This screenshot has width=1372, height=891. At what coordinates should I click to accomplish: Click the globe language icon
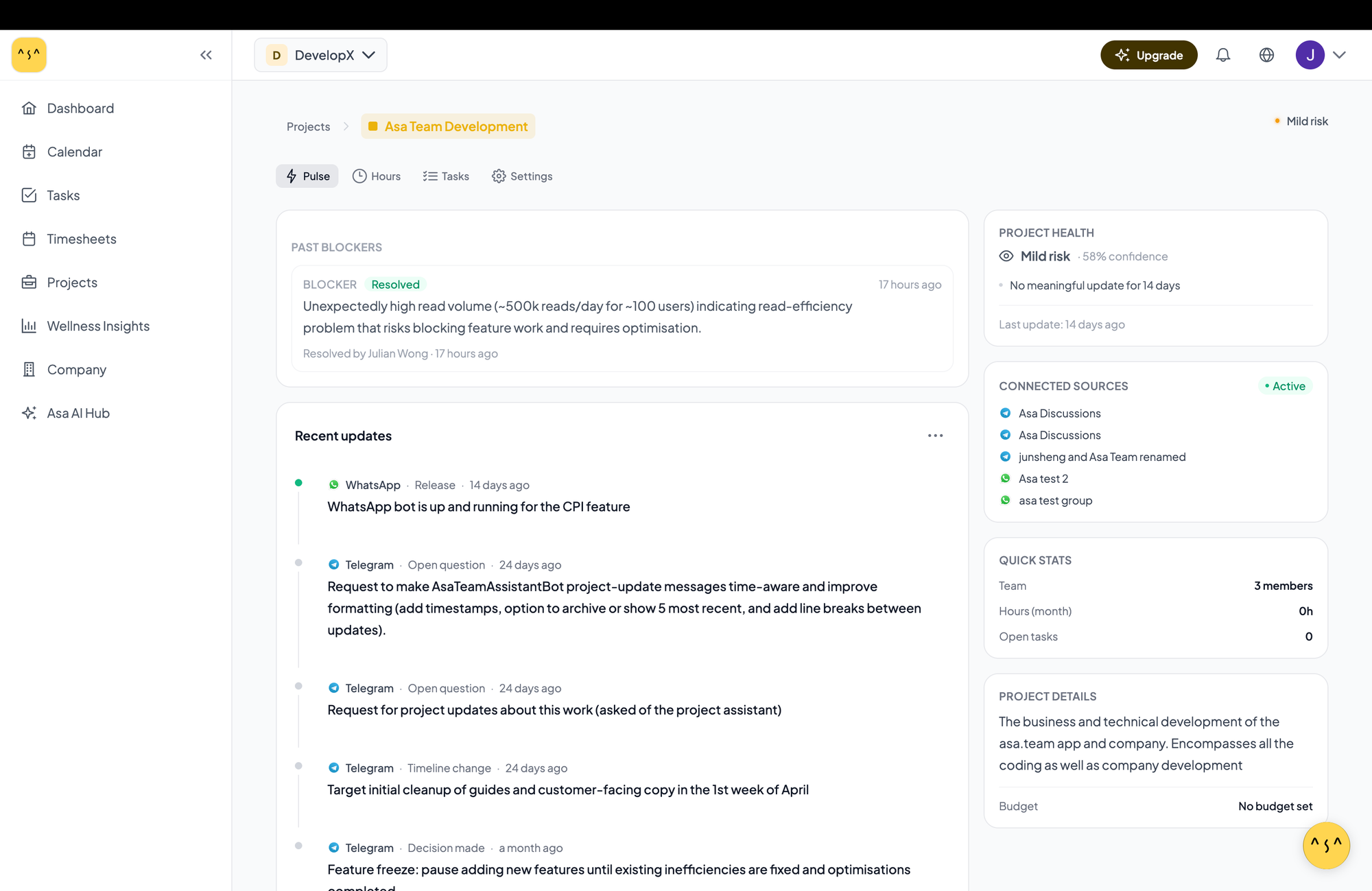pyautogui.click(x=1266, y=55)
